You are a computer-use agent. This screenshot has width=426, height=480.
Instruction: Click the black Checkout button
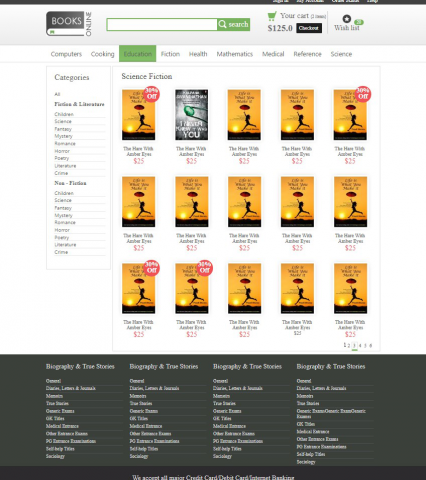point(309,28)
